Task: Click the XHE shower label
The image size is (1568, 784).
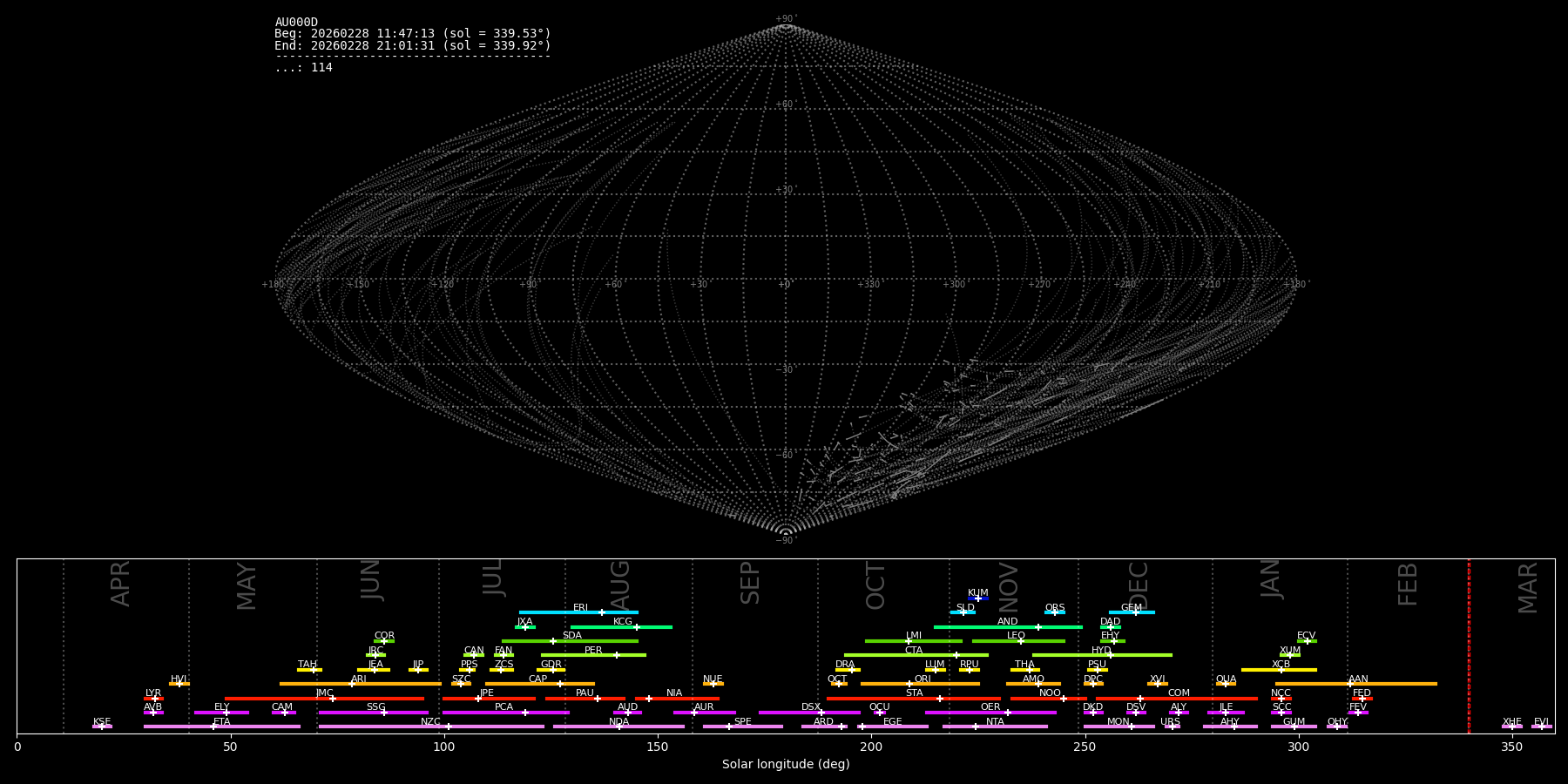Action: 1512,722
